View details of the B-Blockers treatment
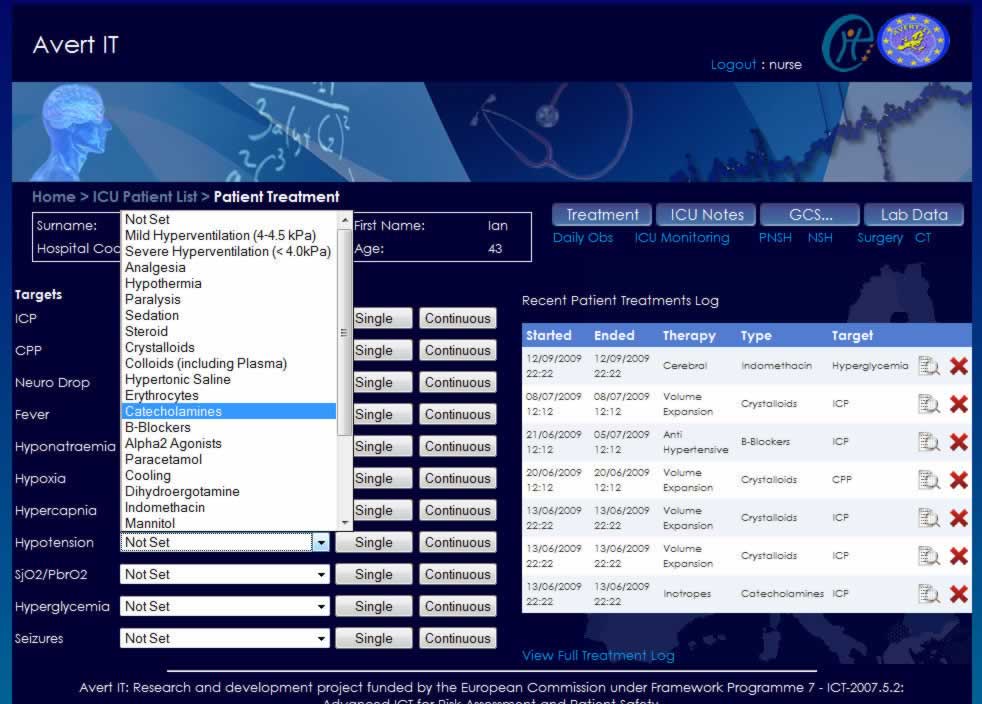Screen dimensions: 982x704 pyautogui.click(x=929, y=442)
